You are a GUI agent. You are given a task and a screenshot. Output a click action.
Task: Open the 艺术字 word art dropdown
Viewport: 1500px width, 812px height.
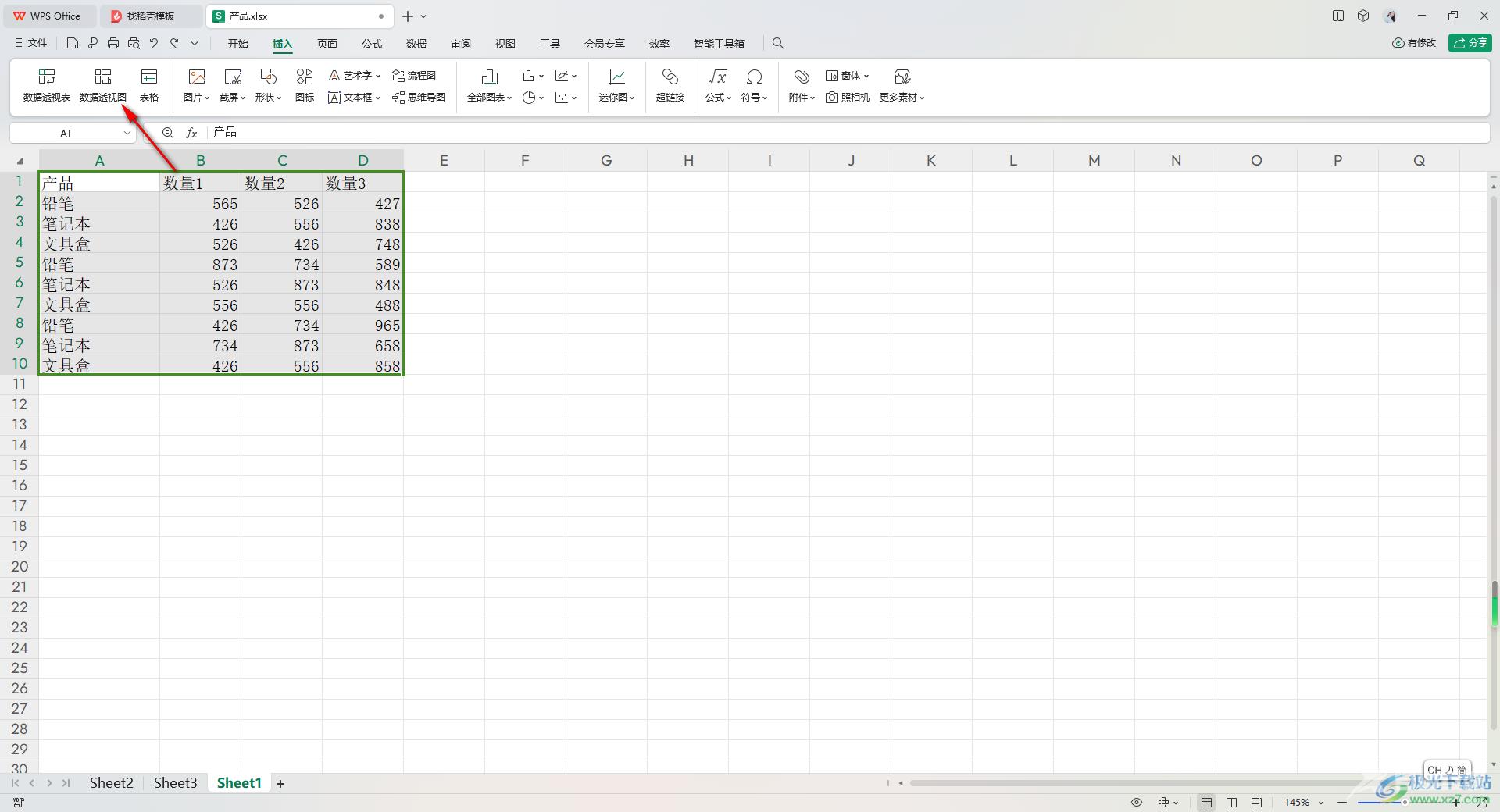[x=355, y=76]
